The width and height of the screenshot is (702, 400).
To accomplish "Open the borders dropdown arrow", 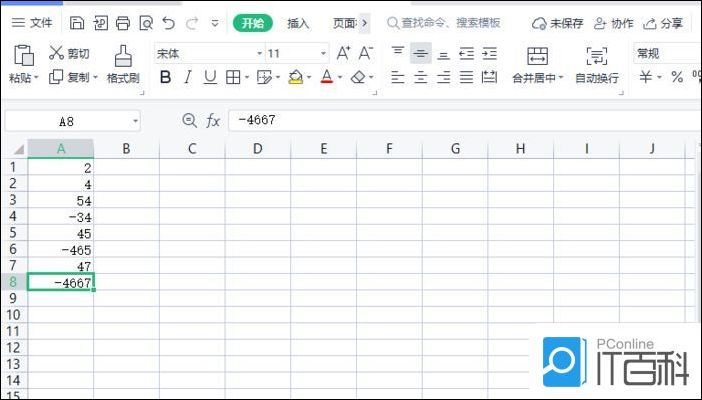I will point(247,78).
